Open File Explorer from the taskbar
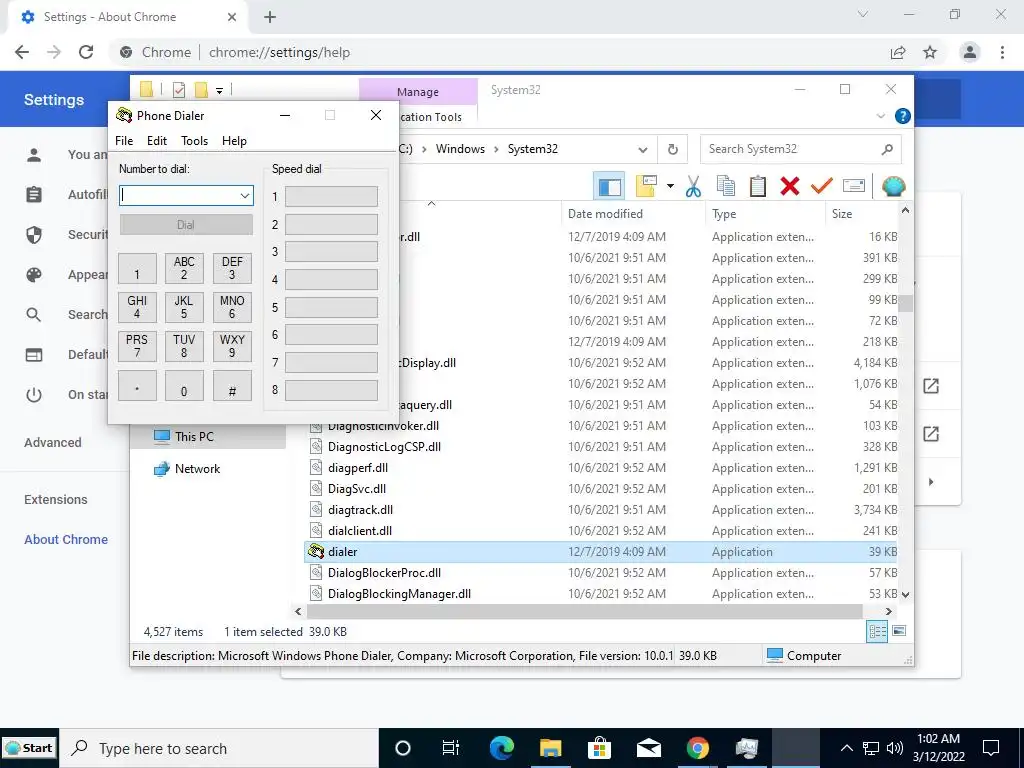The image size is (1024, 768). (551, 748)
